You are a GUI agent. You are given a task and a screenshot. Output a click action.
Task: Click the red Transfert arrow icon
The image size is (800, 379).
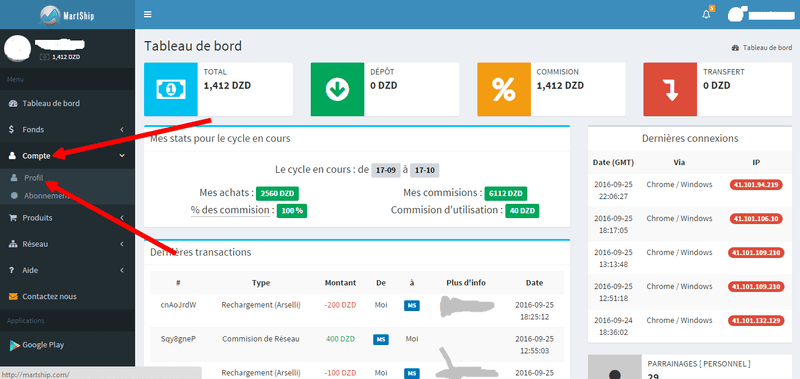click(x=670, y=89)
